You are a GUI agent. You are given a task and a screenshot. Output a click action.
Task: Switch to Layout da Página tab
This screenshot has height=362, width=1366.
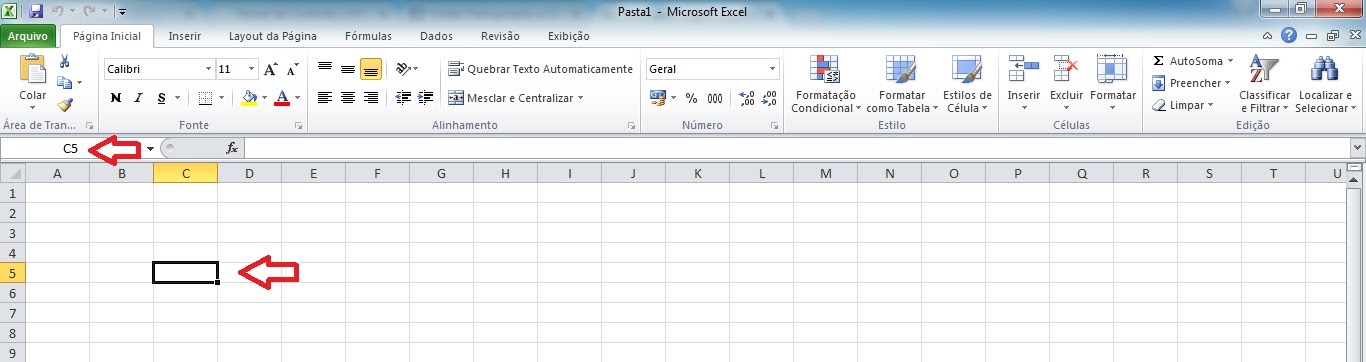(x=273, y=36)
